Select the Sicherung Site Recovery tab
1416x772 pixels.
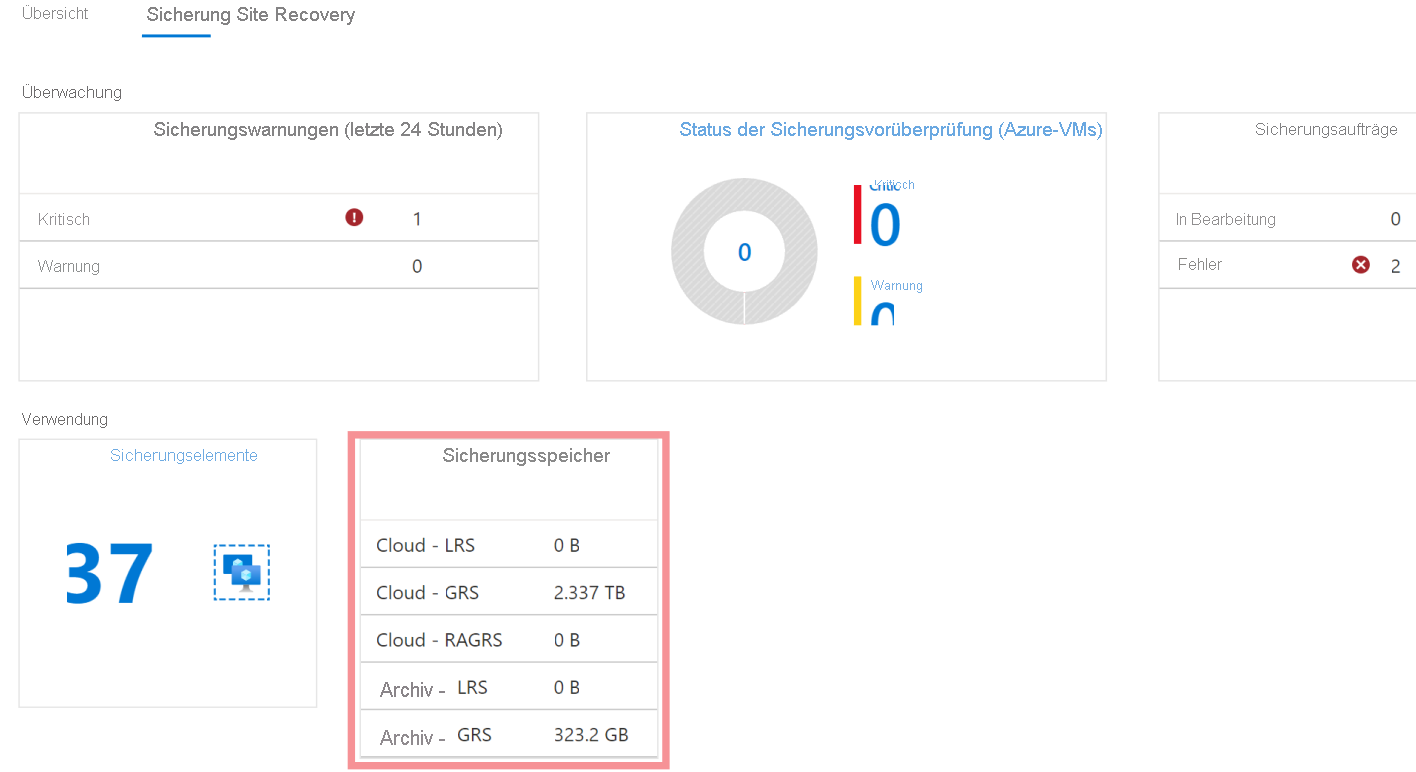pos(250,15)
